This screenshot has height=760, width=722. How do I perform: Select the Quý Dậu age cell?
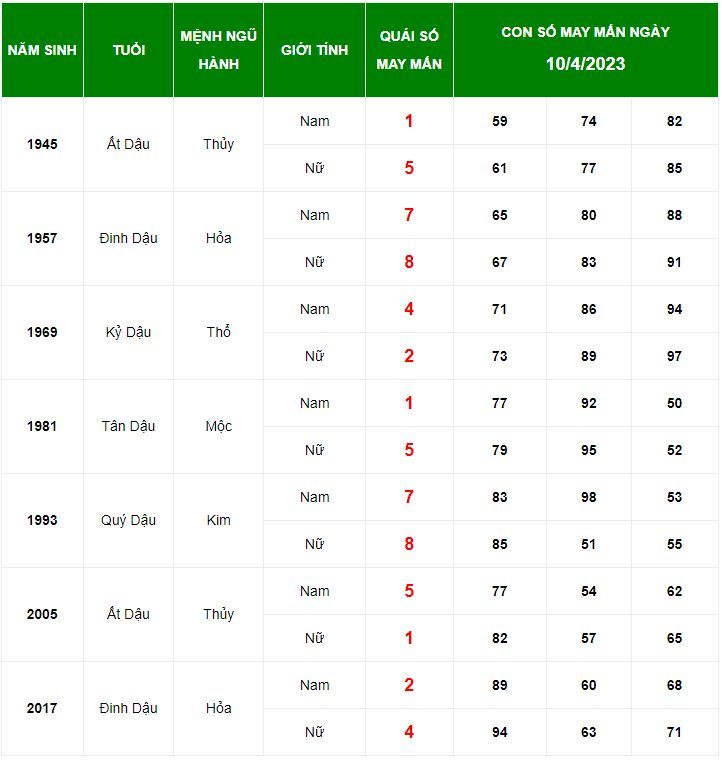[x=128, y=520]
